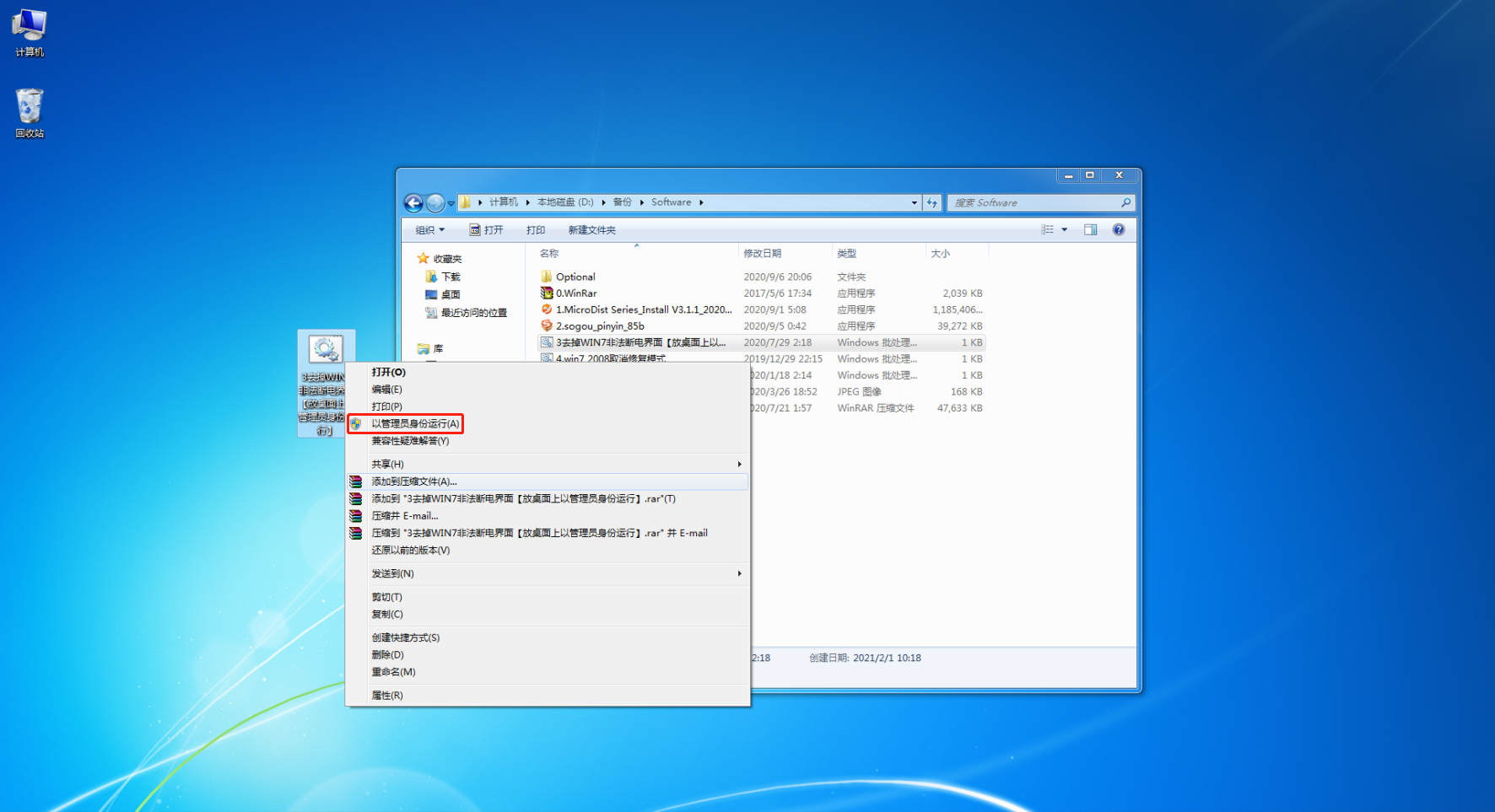Screen dimensions: 1495x812
Task: Expand the 组织 (Organize) dropdown menu
Action: 429,230
